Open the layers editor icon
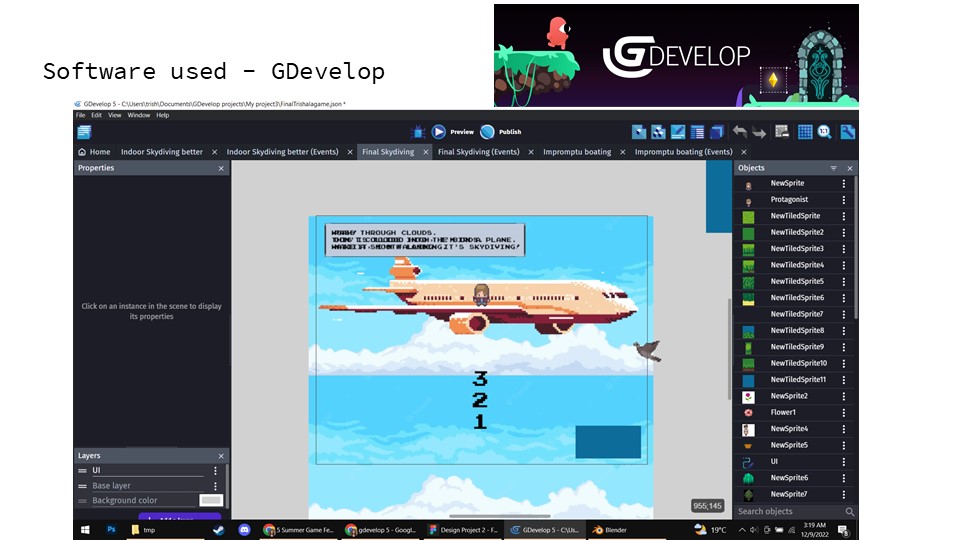This screenshot has width=960, height=540. [x=716, y=132]
